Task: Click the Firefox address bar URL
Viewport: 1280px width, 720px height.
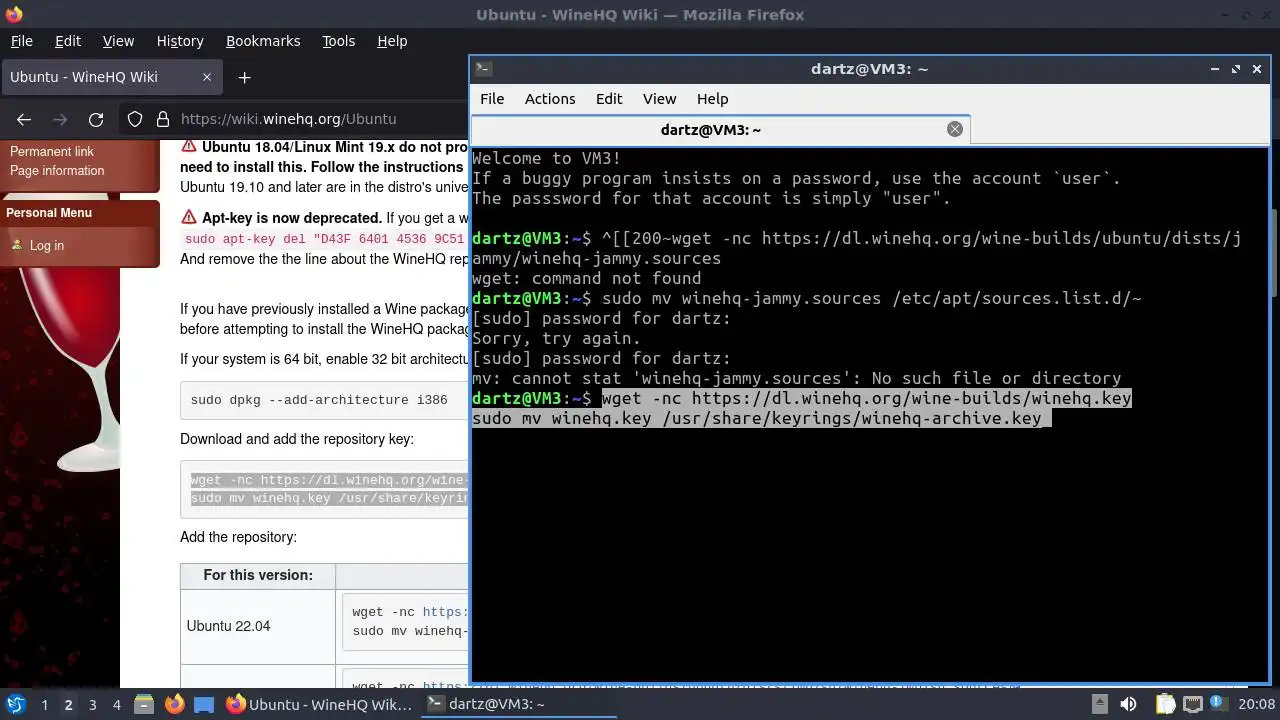Action: [288, 119]
